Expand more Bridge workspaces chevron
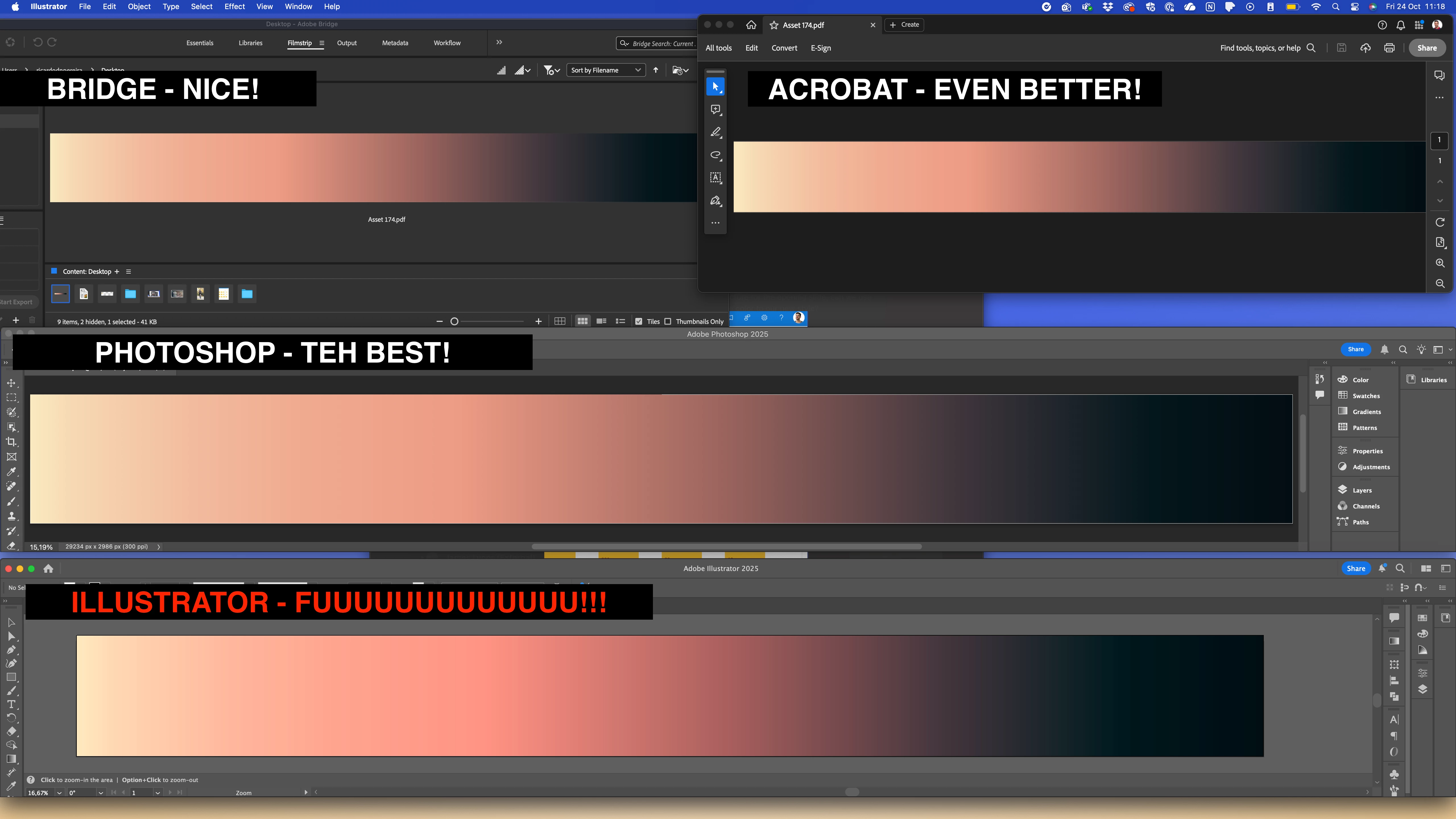 499,42
